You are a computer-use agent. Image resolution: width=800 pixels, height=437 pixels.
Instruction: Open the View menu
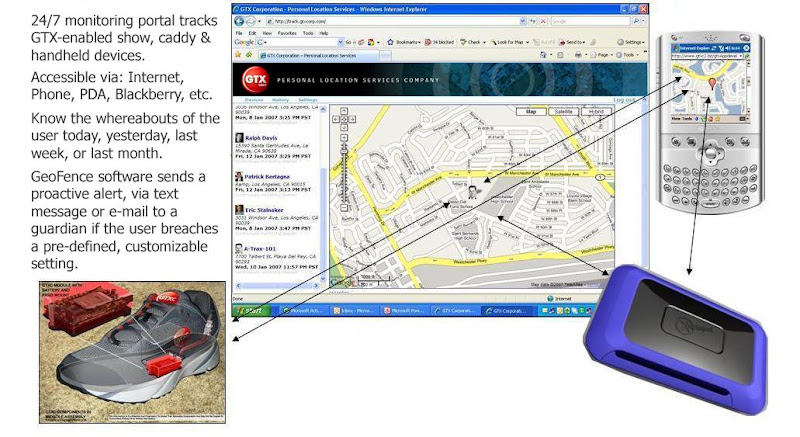coord(267,33)
